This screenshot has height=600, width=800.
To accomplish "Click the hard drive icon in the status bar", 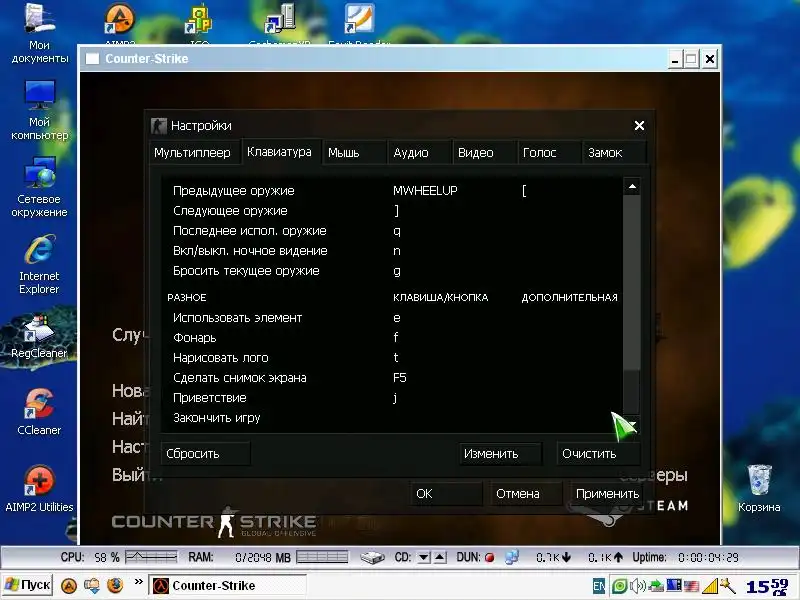I will click(x=372, y=558).
